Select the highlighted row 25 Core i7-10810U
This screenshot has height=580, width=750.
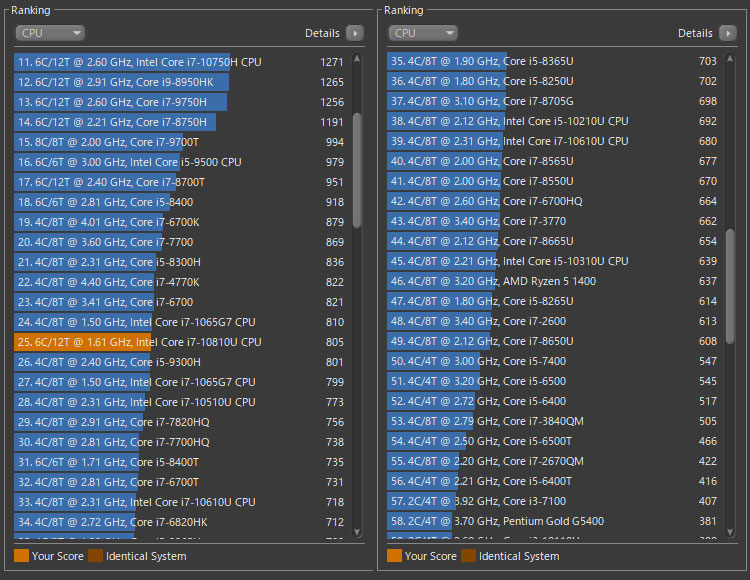pyautogui.click(x=180, y=342)
